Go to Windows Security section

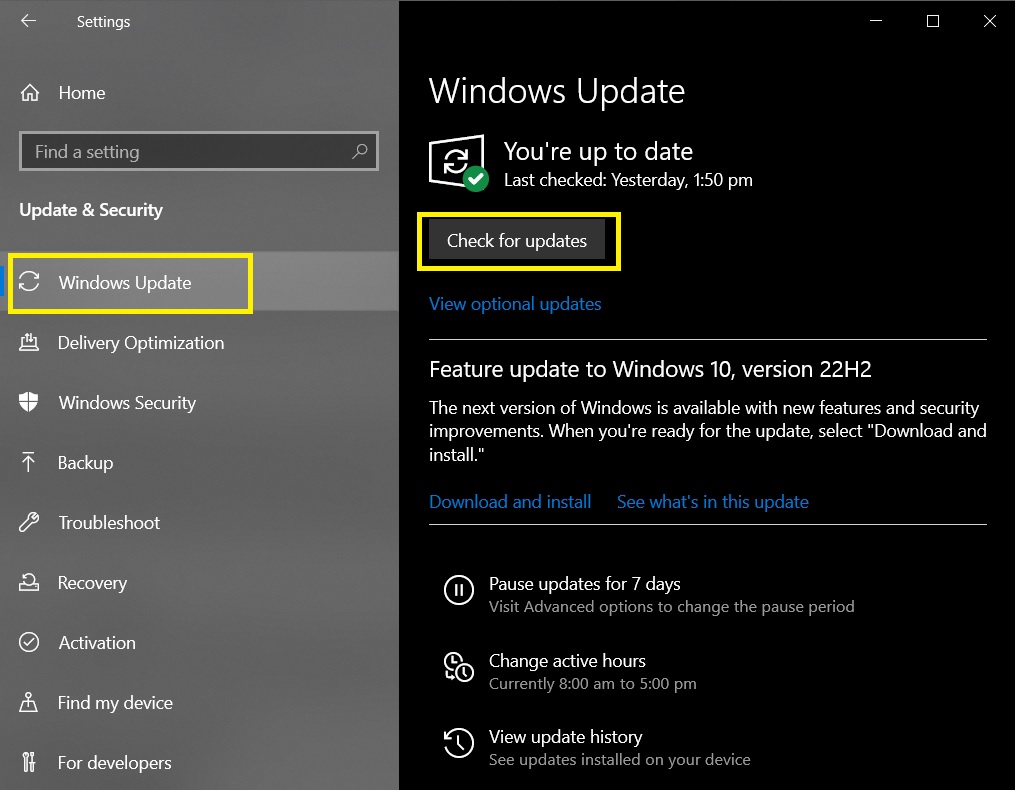[x=199, y=402]
